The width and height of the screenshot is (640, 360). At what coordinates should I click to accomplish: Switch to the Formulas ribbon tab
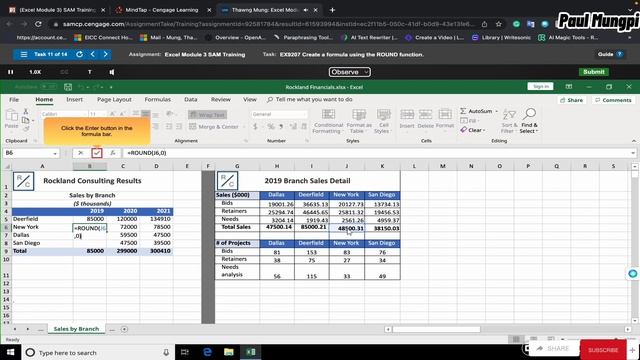tap(158, 100)
